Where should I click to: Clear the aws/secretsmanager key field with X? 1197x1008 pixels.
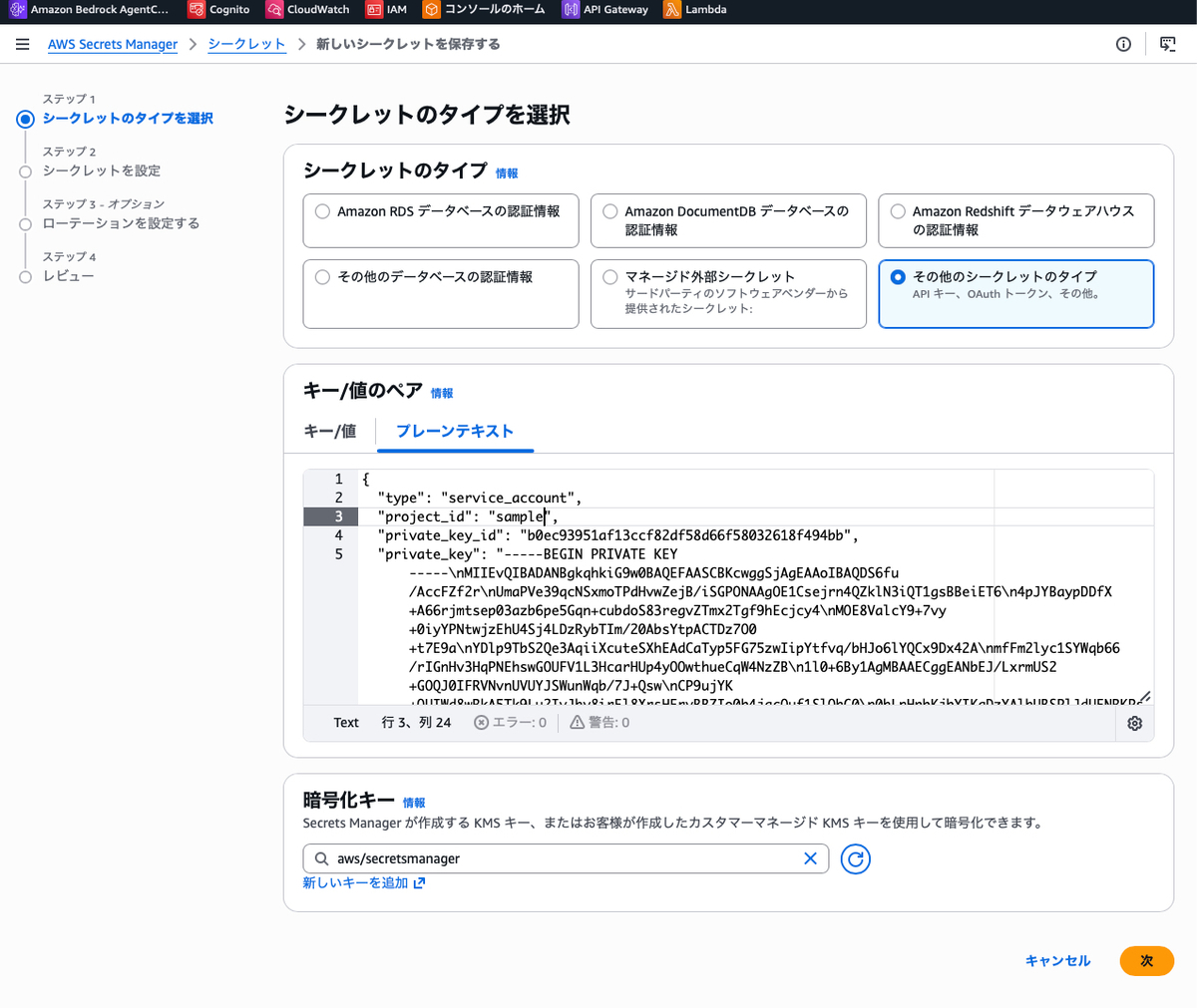[810, 858]
